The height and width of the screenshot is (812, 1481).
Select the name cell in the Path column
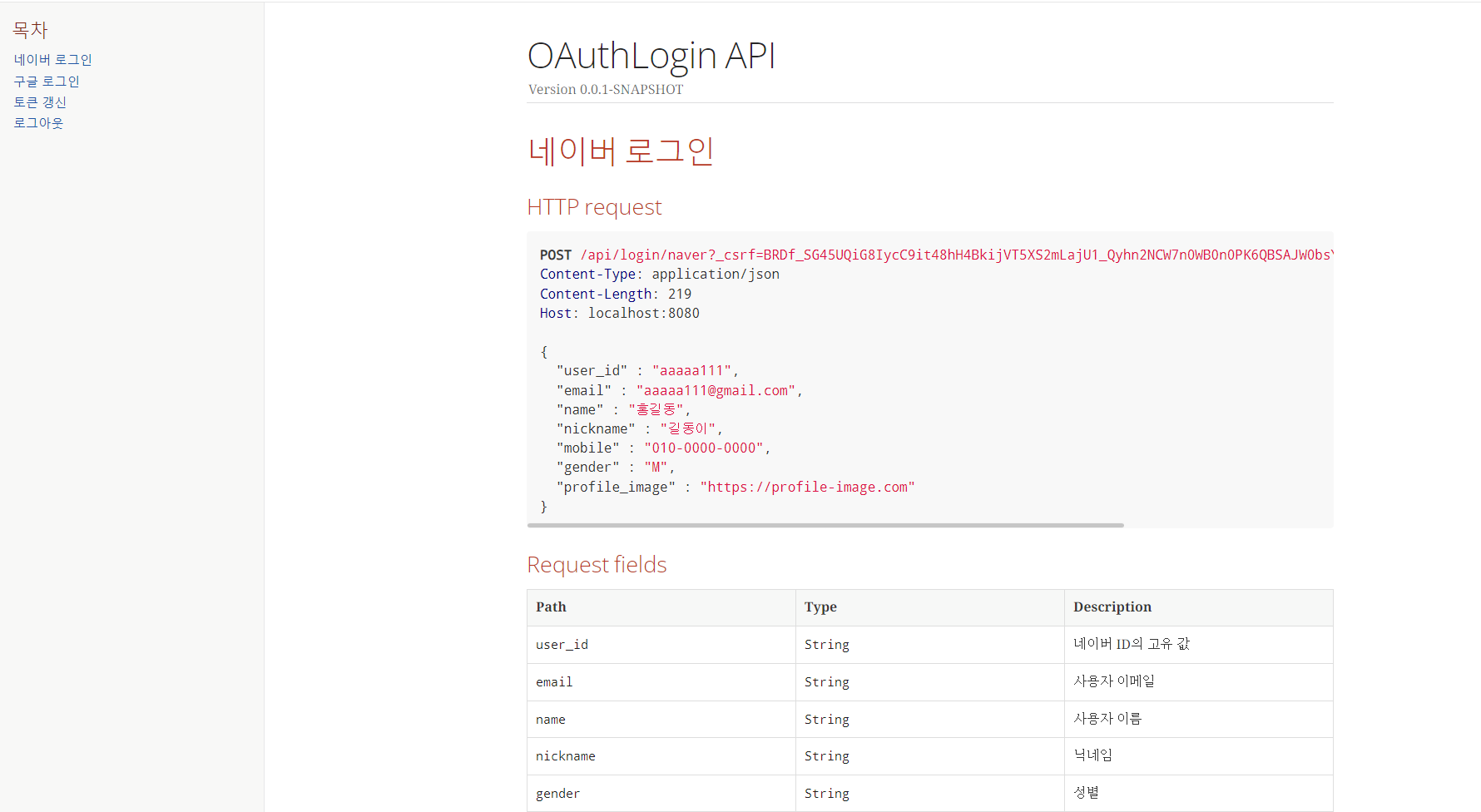pyautogui.click(x=661, y=720)
